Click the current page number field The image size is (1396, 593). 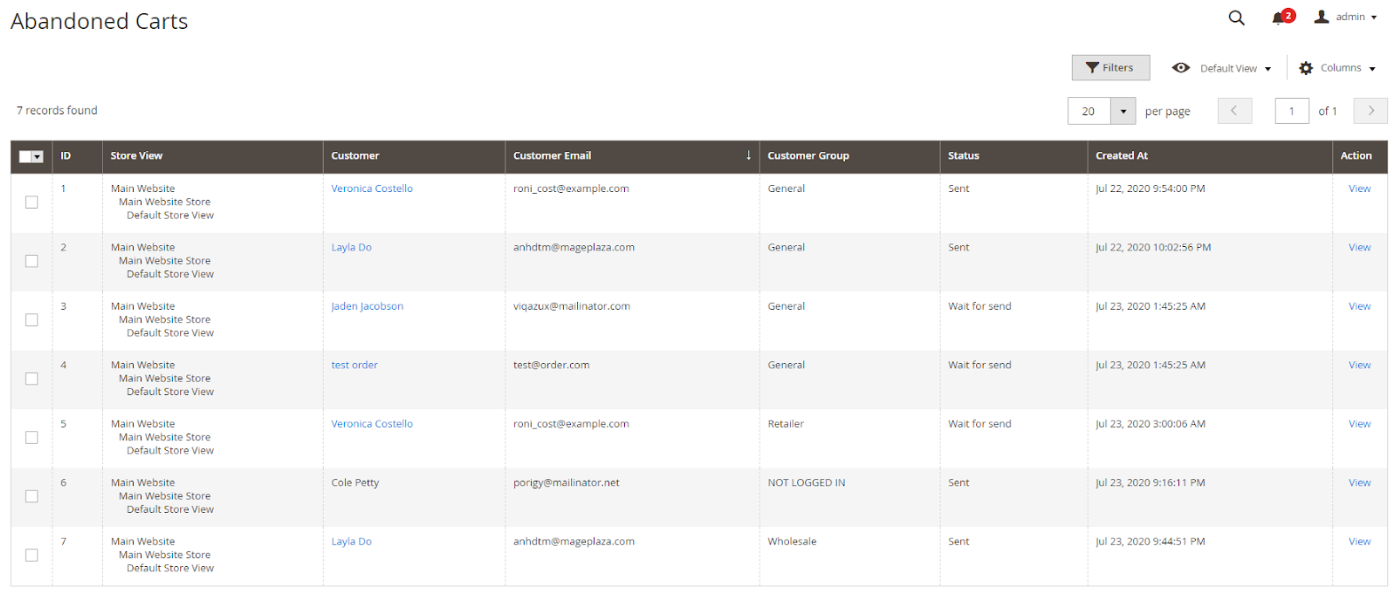[1291, 111]
